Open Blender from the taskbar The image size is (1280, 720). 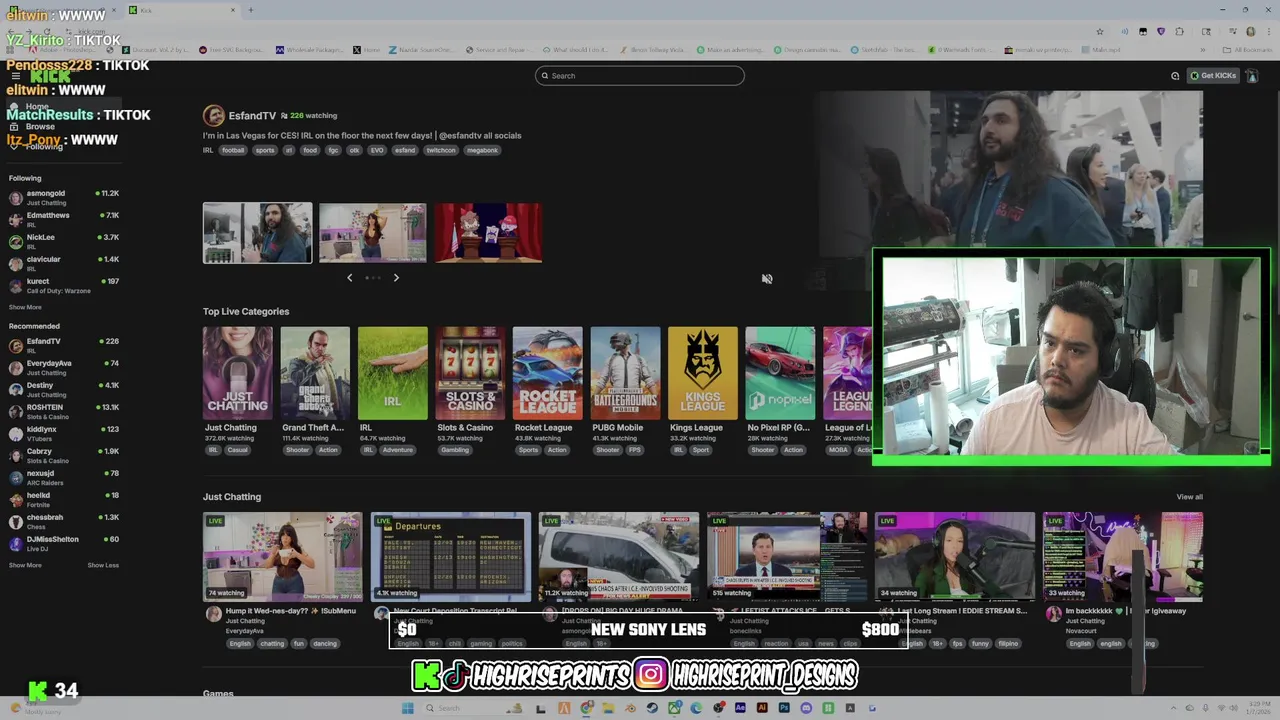point(631,708)
